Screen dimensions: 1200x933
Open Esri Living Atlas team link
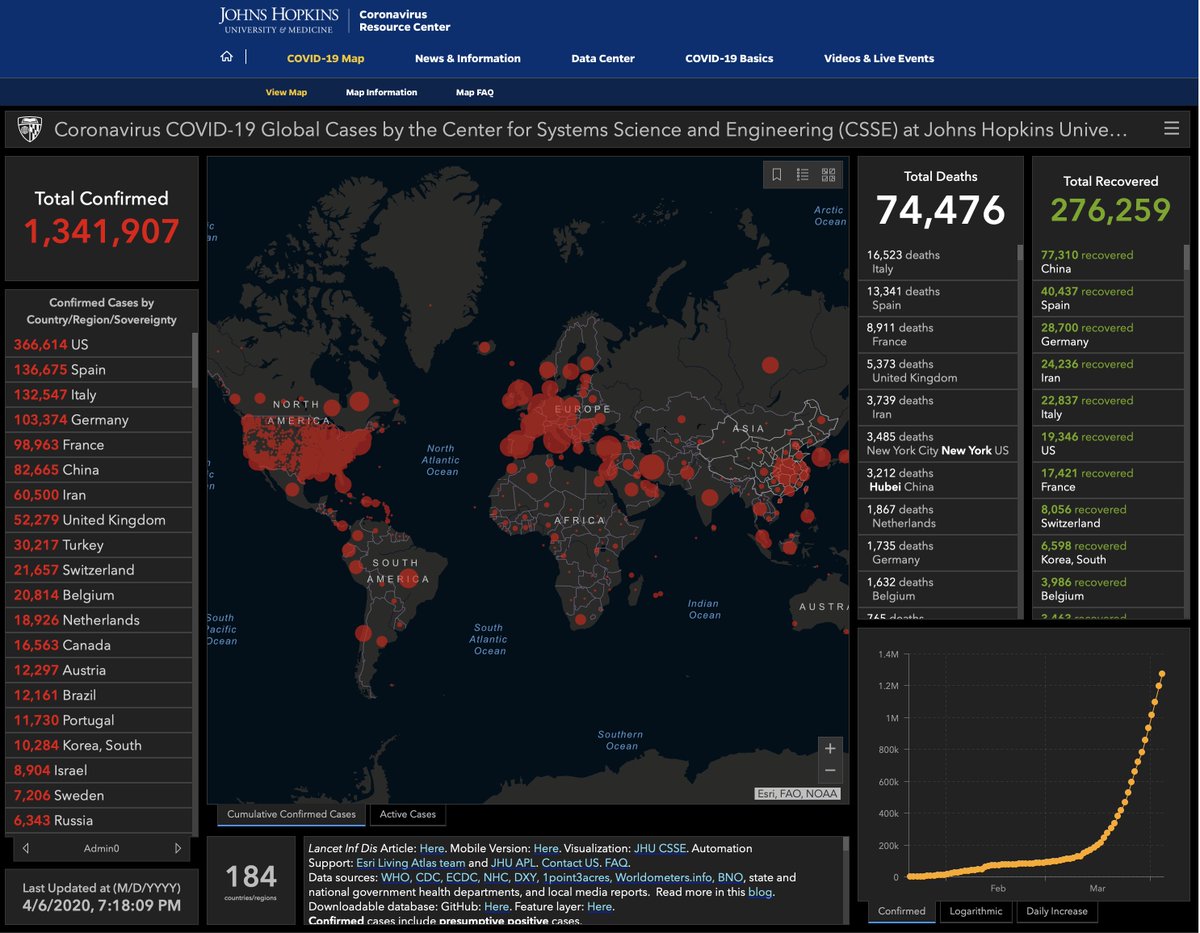(409, 862)
